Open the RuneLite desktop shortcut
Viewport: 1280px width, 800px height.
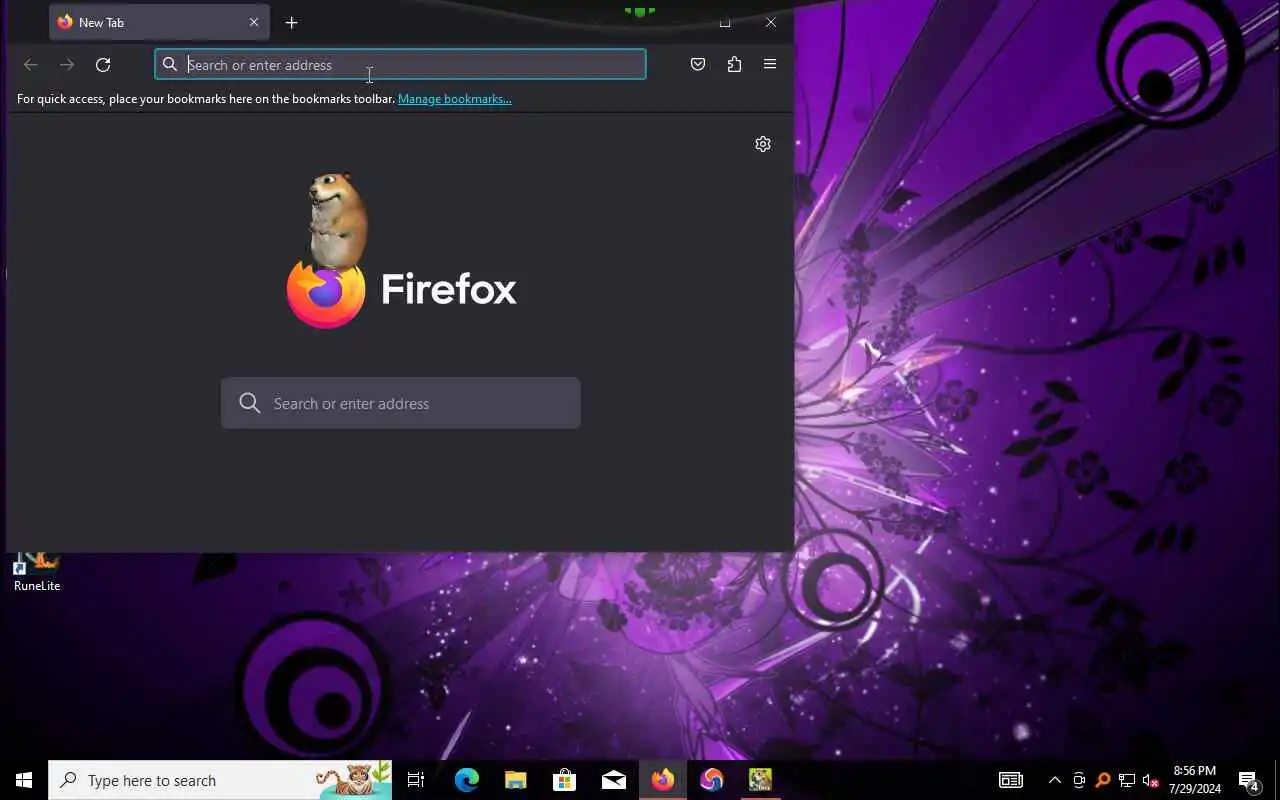coord(37,574)
